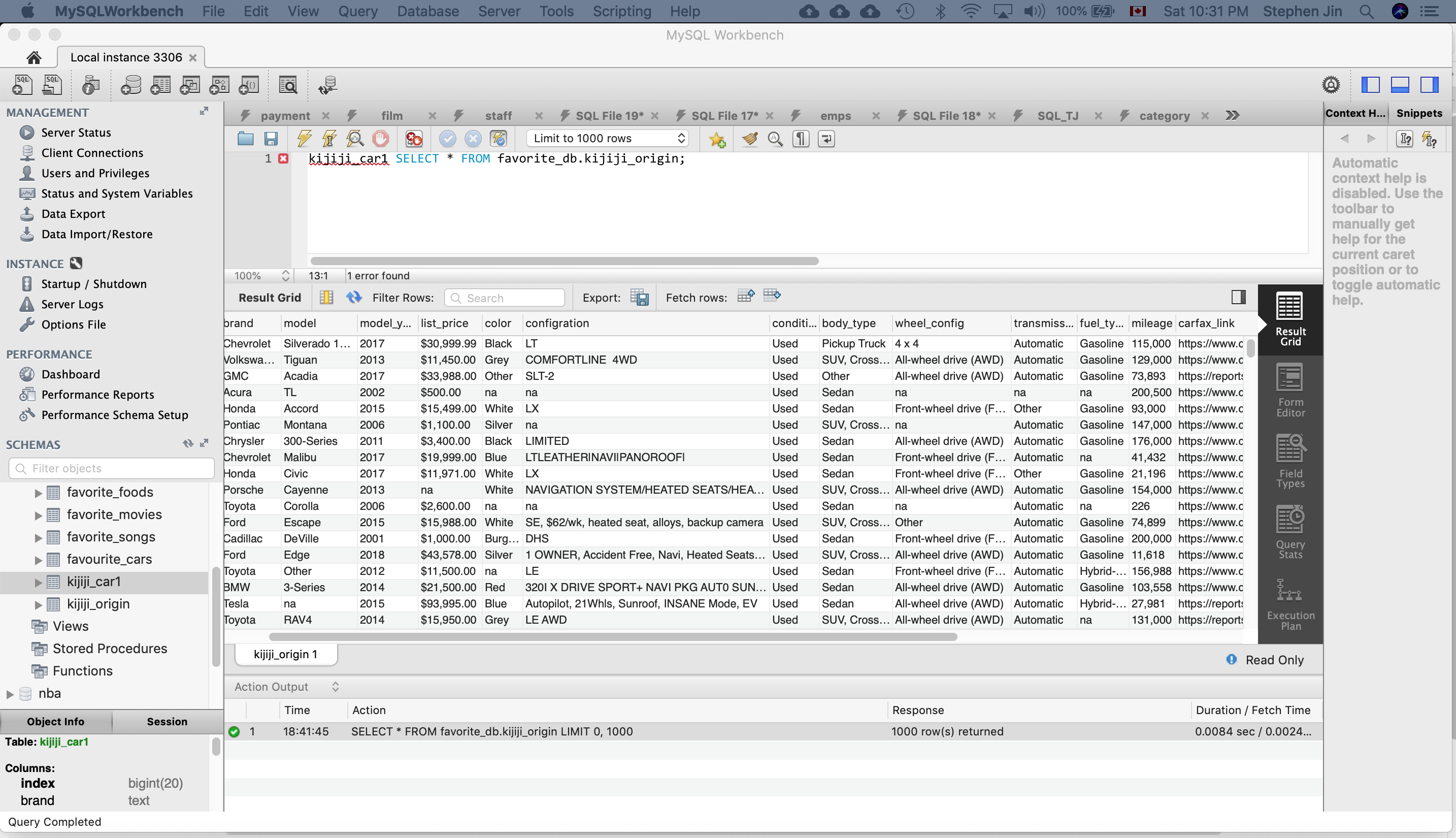Execute statement under cursor icon
The image size is (1456, 838).
[329, 139]
